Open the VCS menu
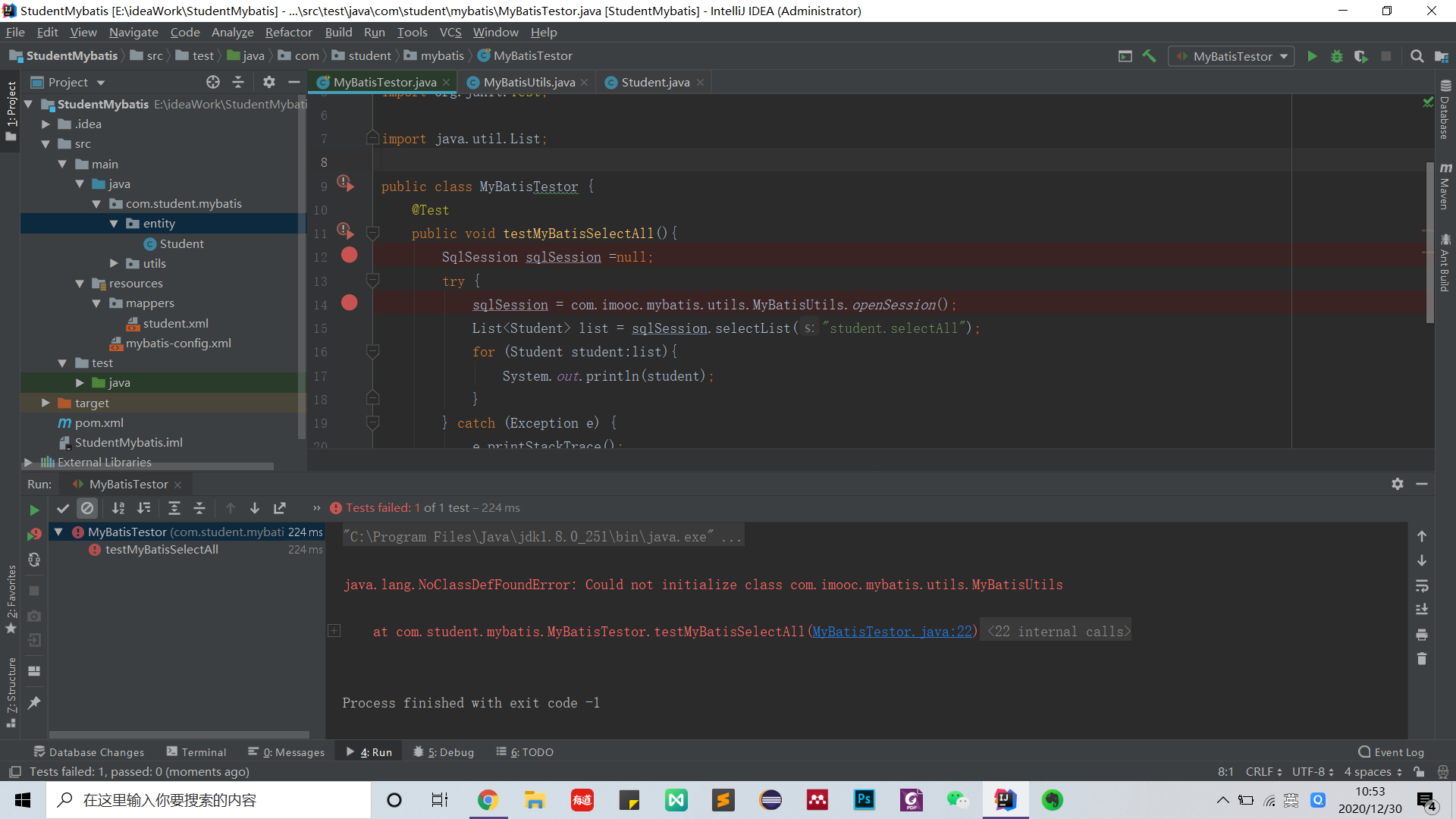Image resolution: width=1456 pixels, height=819 pixels. (x=450, y=32)
